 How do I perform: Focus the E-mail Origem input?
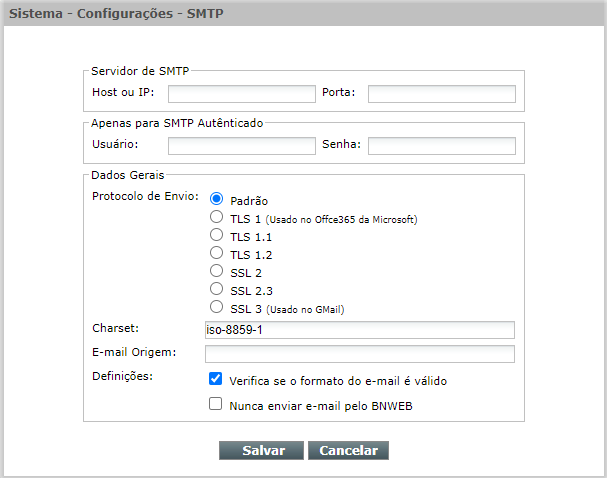tap(359, 354)
